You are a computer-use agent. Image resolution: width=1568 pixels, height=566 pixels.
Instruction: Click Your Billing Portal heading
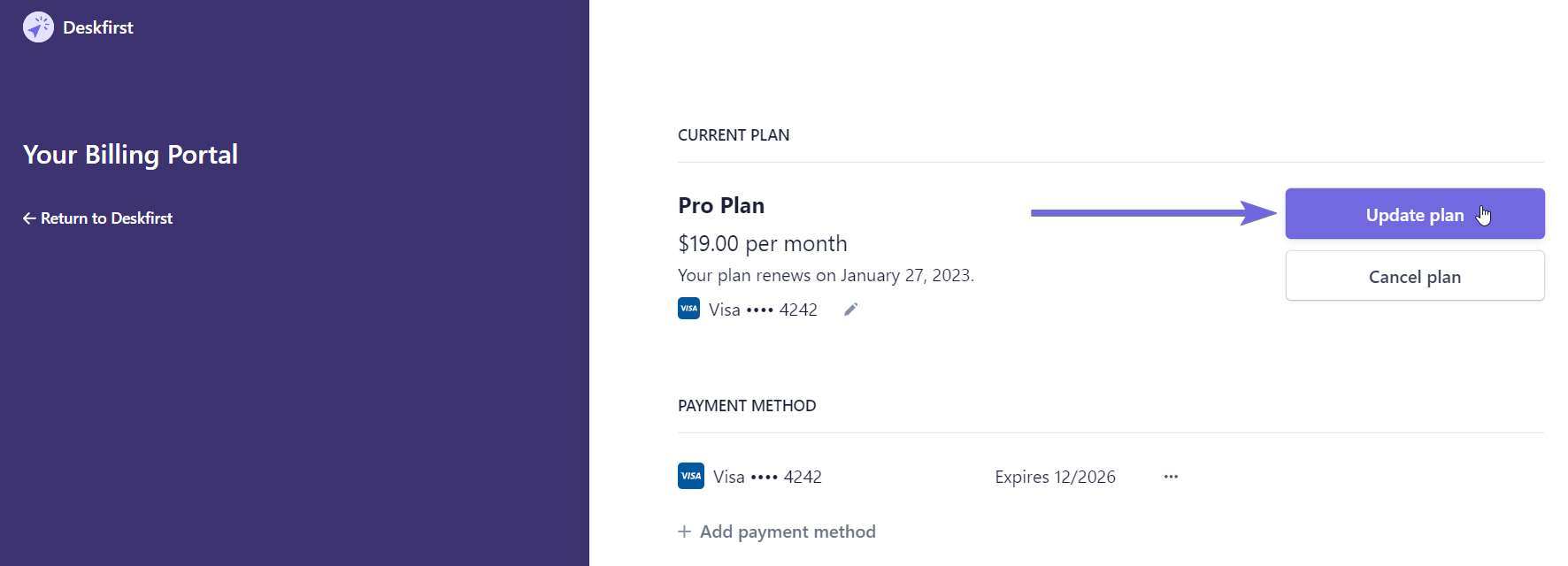pyautogui.click(x=130, y=155)
